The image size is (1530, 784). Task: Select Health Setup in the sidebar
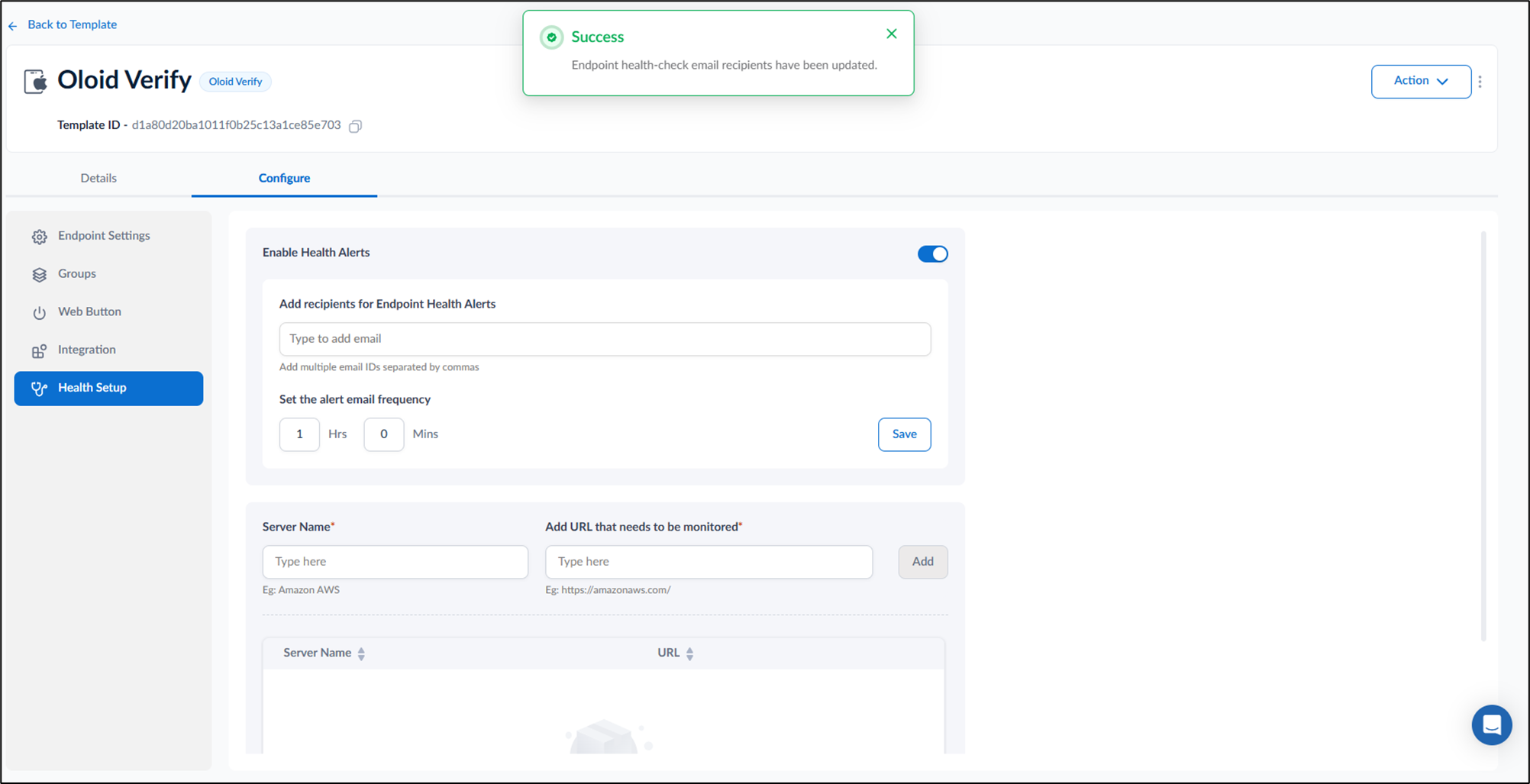coord(108,389)
